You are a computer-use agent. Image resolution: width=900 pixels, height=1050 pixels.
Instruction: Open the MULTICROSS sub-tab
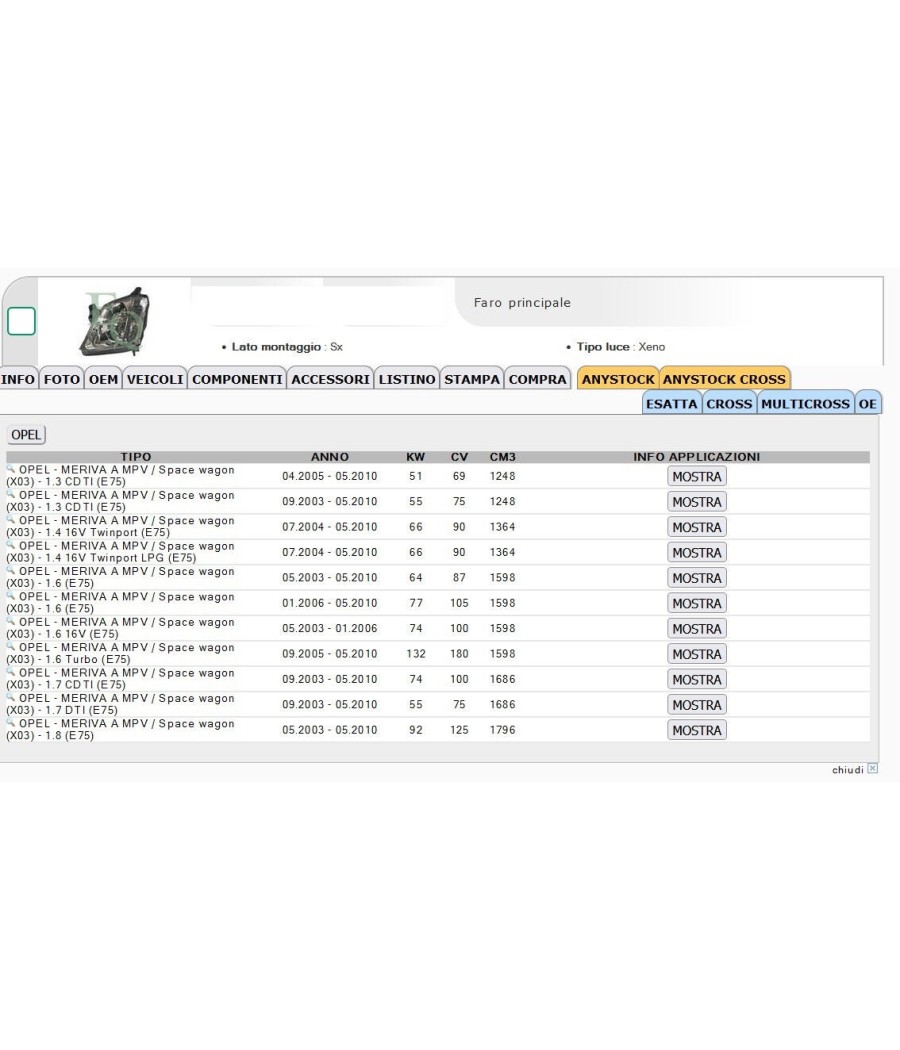coord(806,404)
